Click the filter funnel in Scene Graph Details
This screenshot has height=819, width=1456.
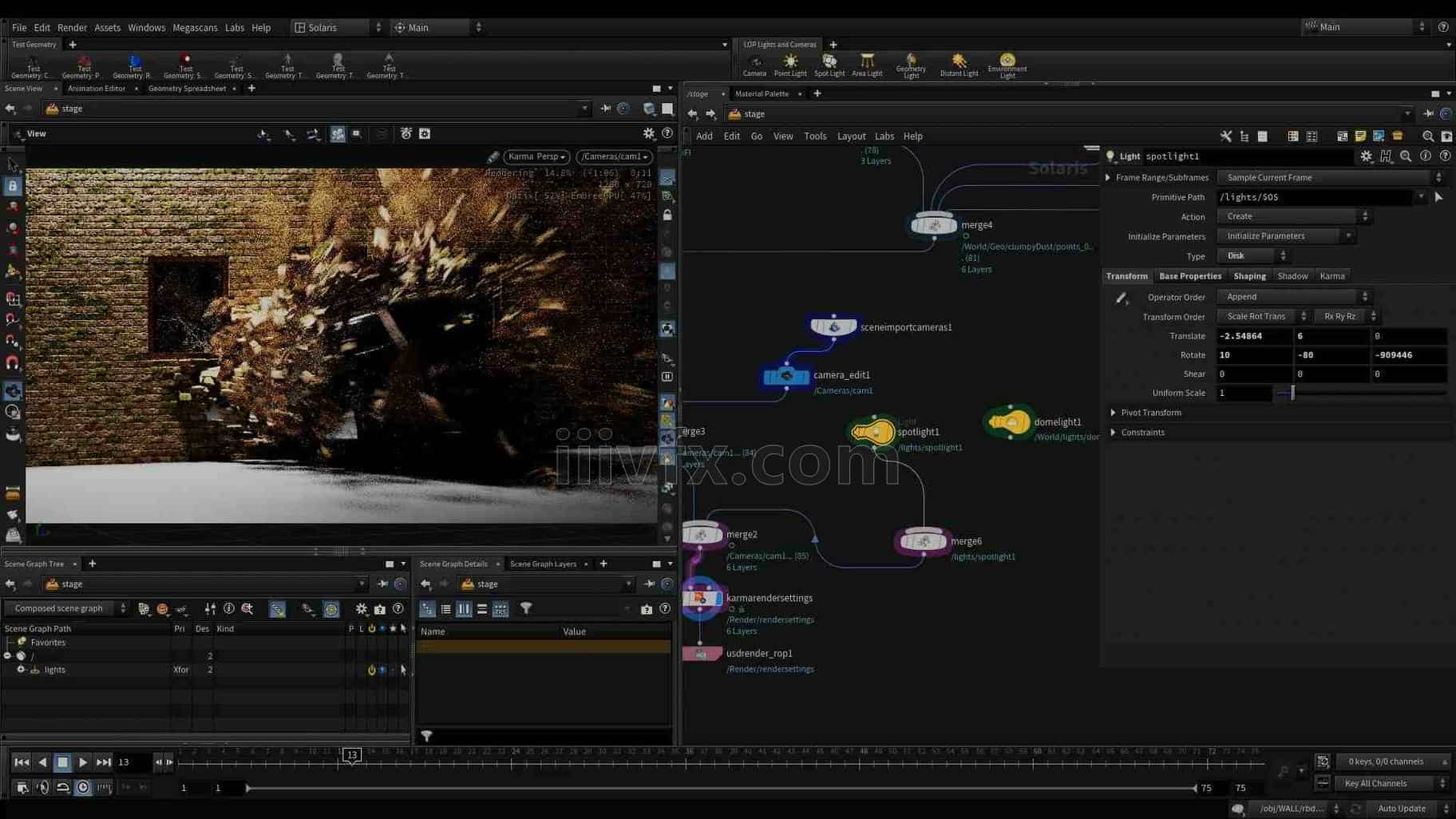click(526, 609)
